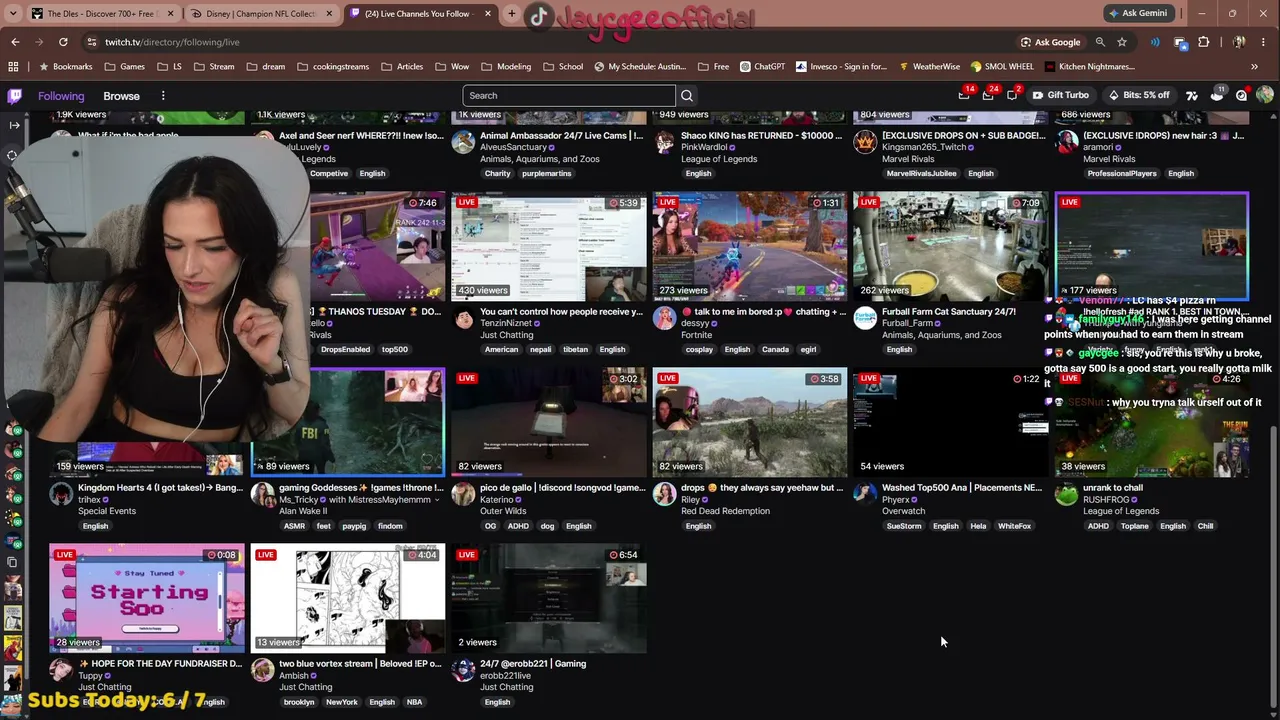Screen dimensions: 1280x720
Task: Select the Live Channels You Follow tab
Action: [x=421, y=14]
